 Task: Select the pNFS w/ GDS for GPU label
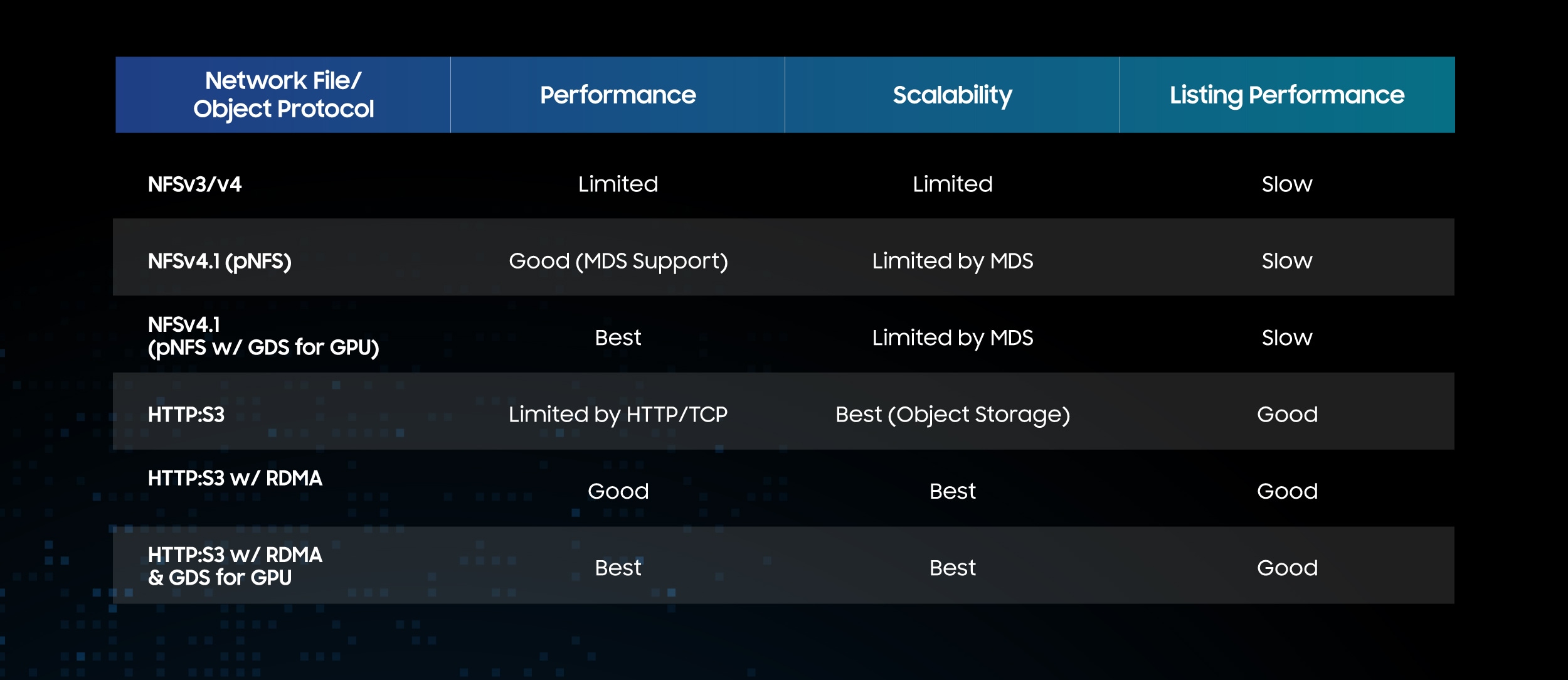point(263,336)
